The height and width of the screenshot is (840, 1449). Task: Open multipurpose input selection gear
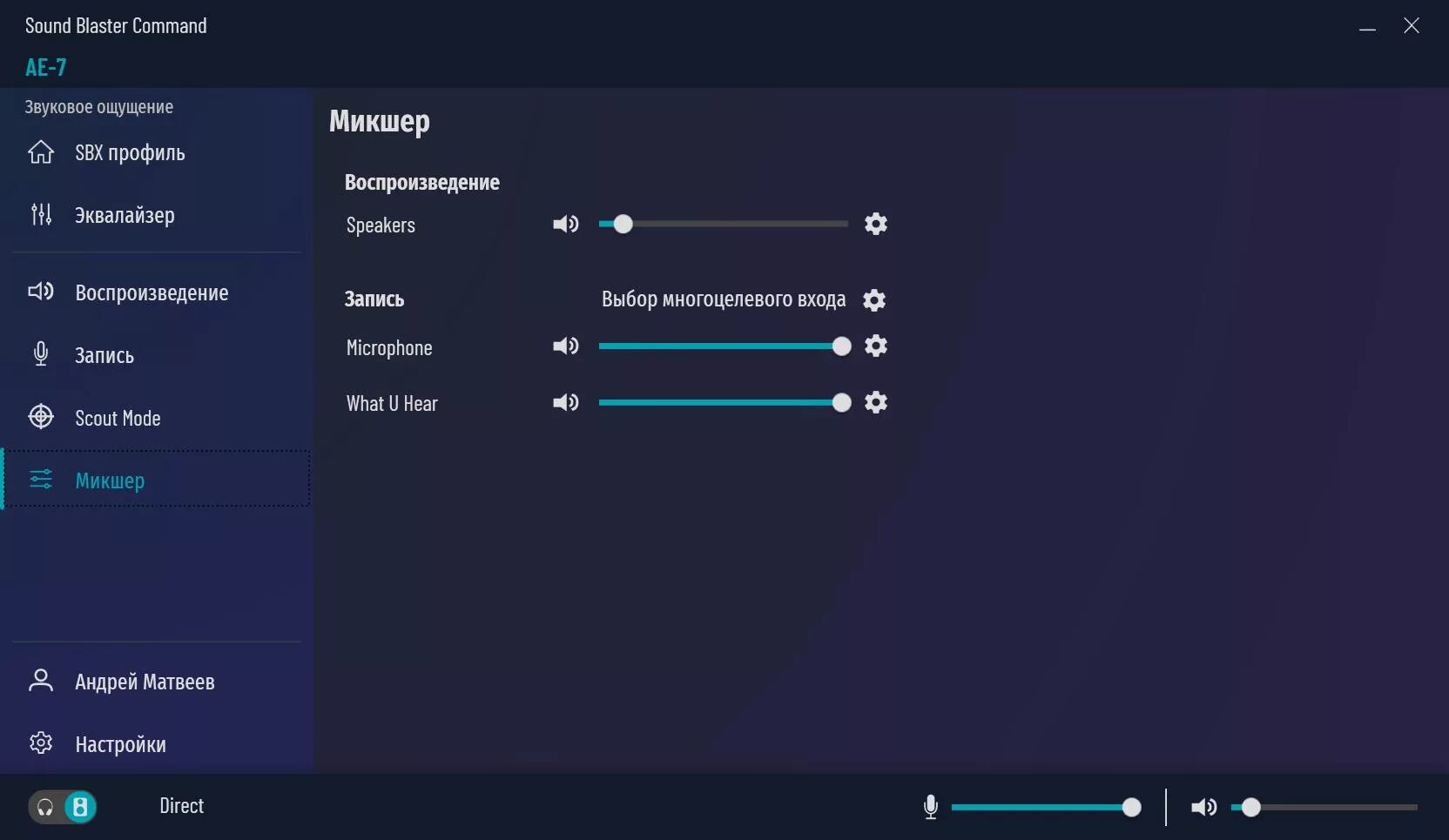[874, 300]
